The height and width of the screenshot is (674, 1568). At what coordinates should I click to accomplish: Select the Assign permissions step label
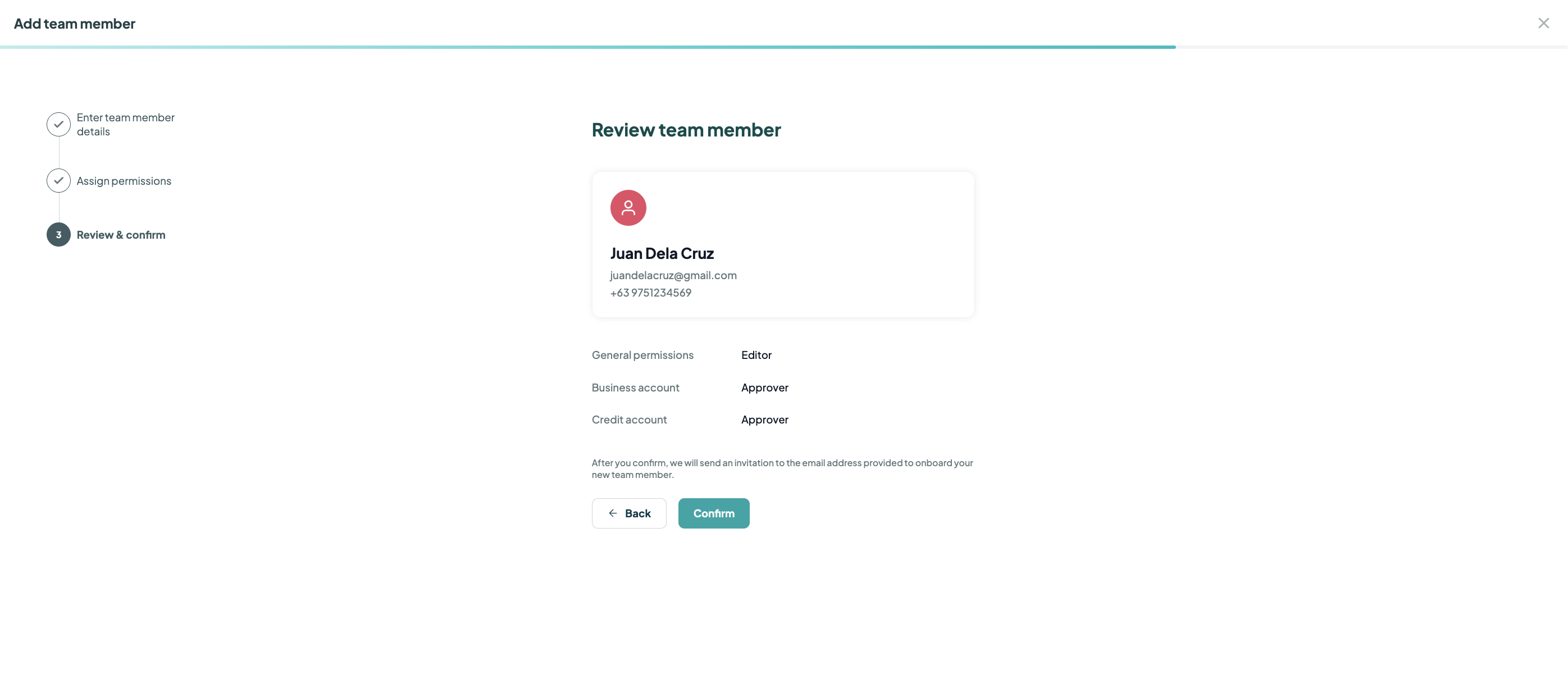tap(124, 180)
